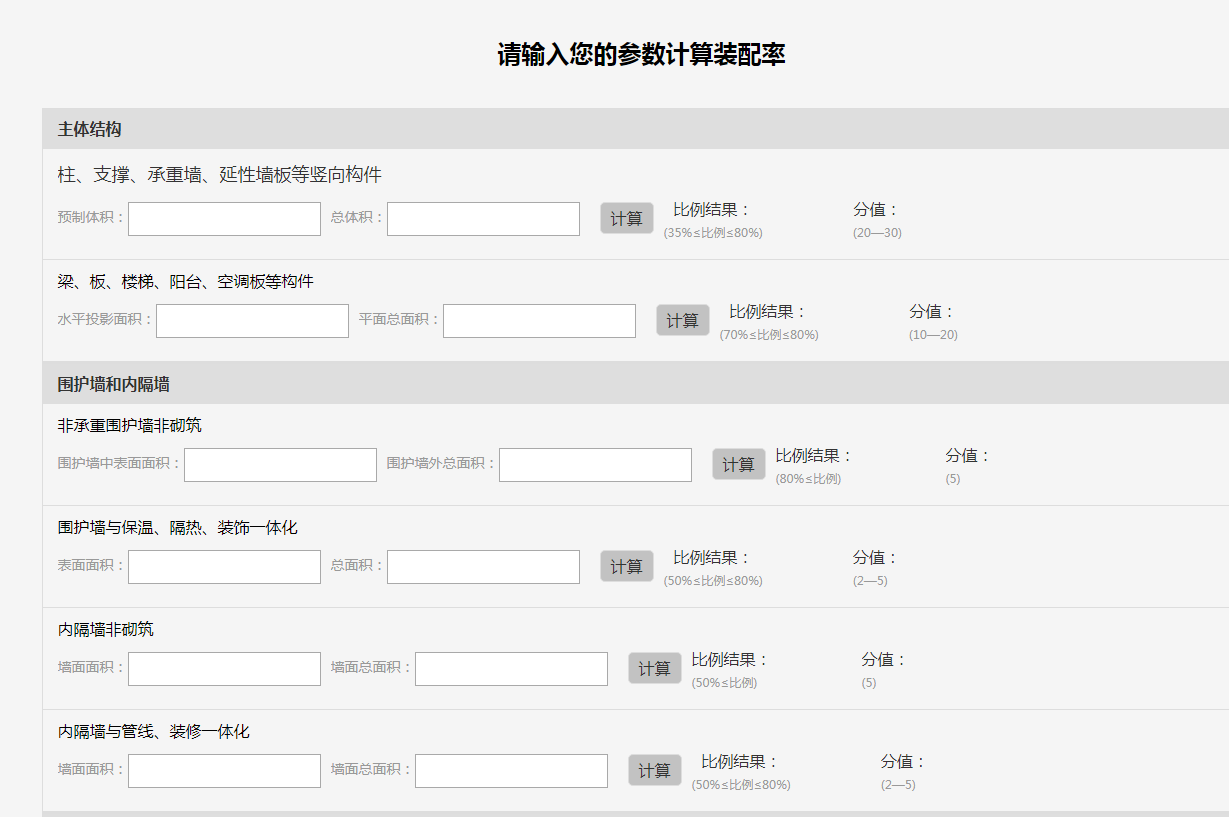The height and width of the screenshot is (817, 1229).
Task: Click the 围护墙外总面积 input field
Action: pos(595,465)
